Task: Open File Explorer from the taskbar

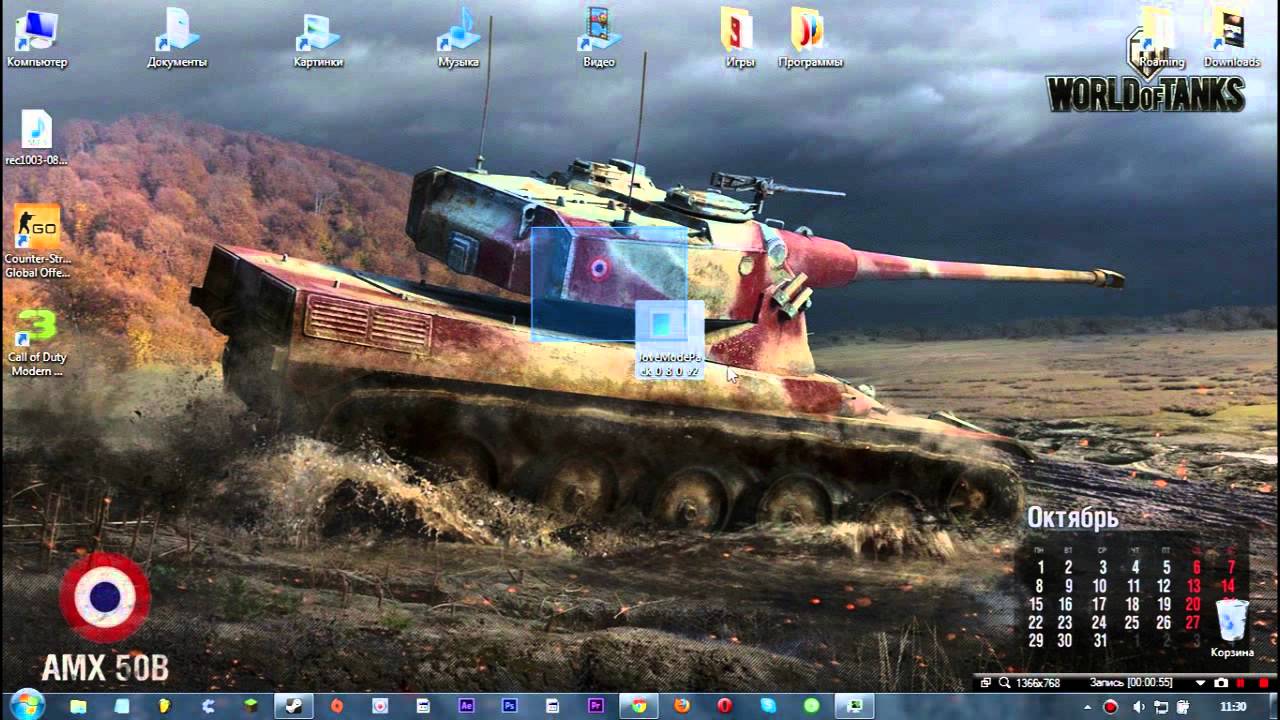Action: coord(78,706)
